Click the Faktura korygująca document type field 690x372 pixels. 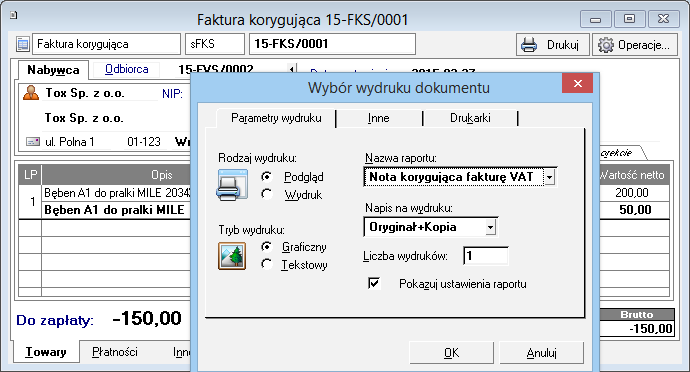(106, 44)
